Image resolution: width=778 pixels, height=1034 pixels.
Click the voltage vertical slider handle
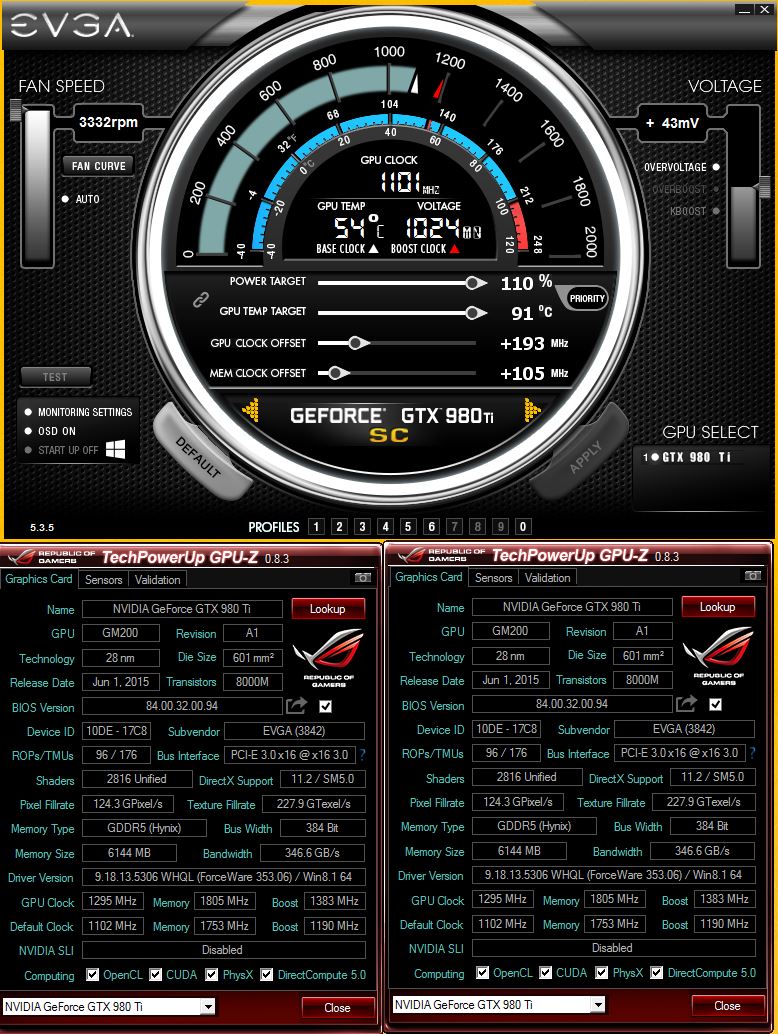pos(763,187)
